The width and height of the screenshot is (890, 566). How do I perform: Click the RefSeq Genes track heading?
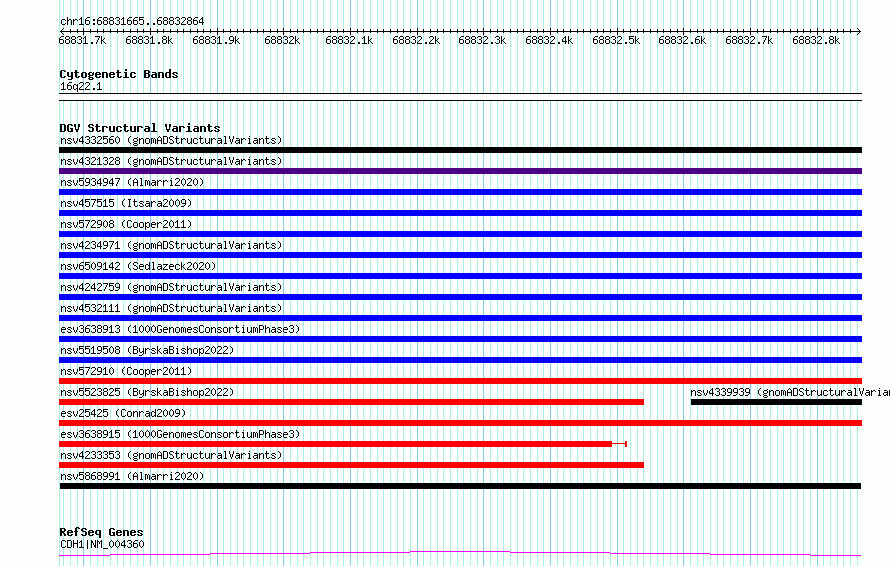coord(101,532)
